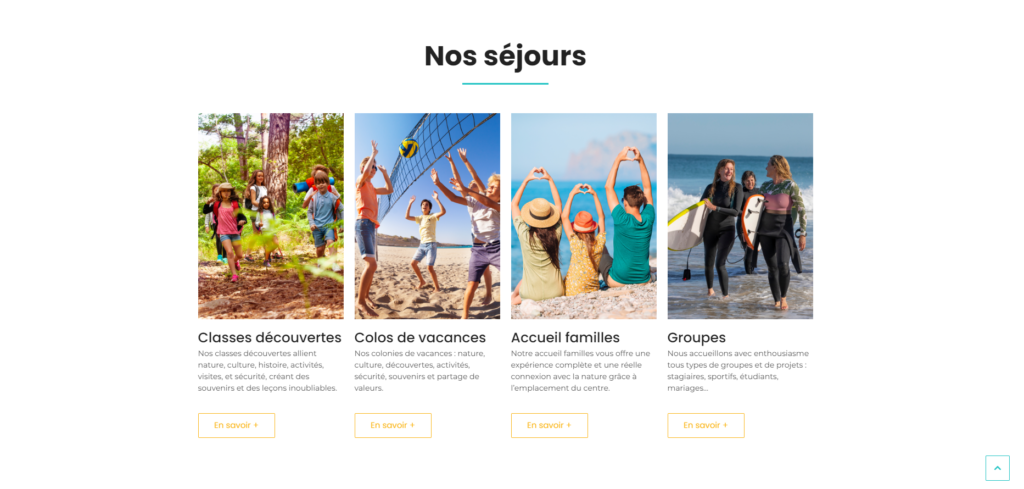The image size is (1024, 489).
Task: Open the Groupes surfers photo
Action: [740, 216]
